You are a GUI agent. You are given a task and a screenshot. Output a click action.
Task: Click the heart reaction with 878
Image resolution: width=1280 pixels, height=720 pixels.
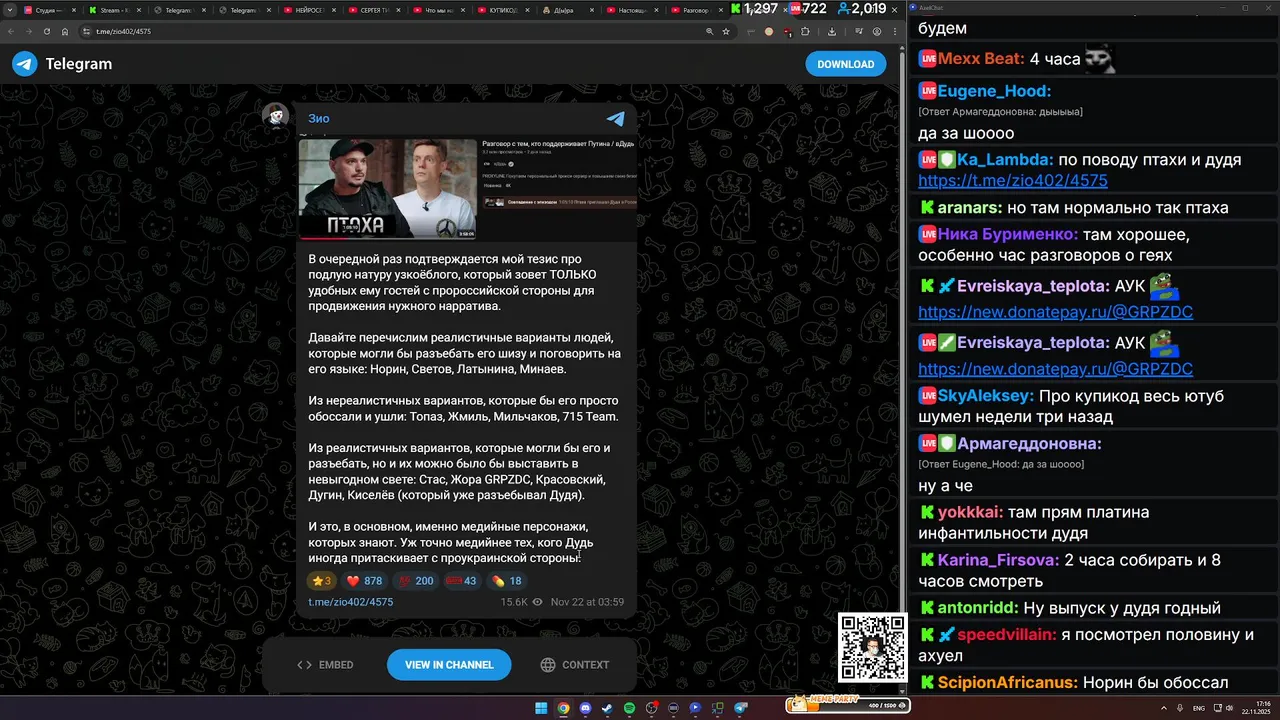point(364,581)
